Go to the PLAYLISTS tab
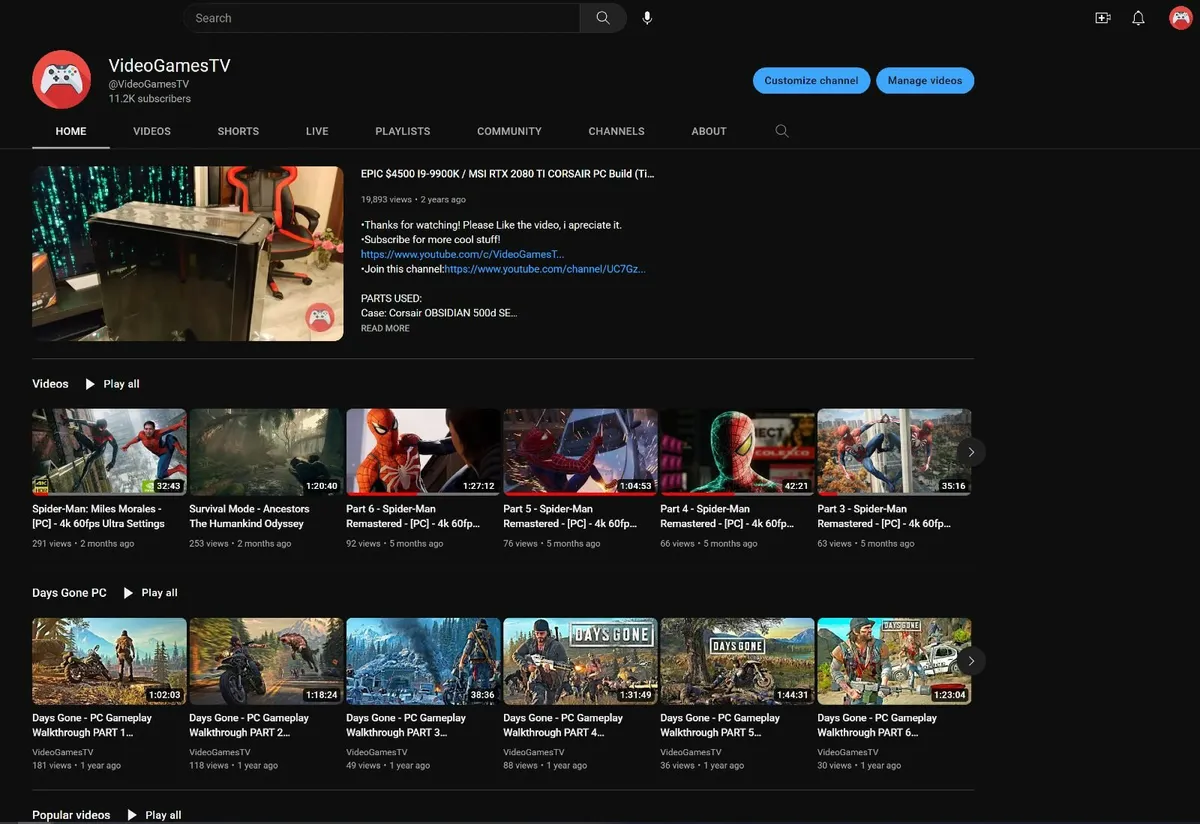This screenshot has width=1200, height=824. (x=403, y=131)
